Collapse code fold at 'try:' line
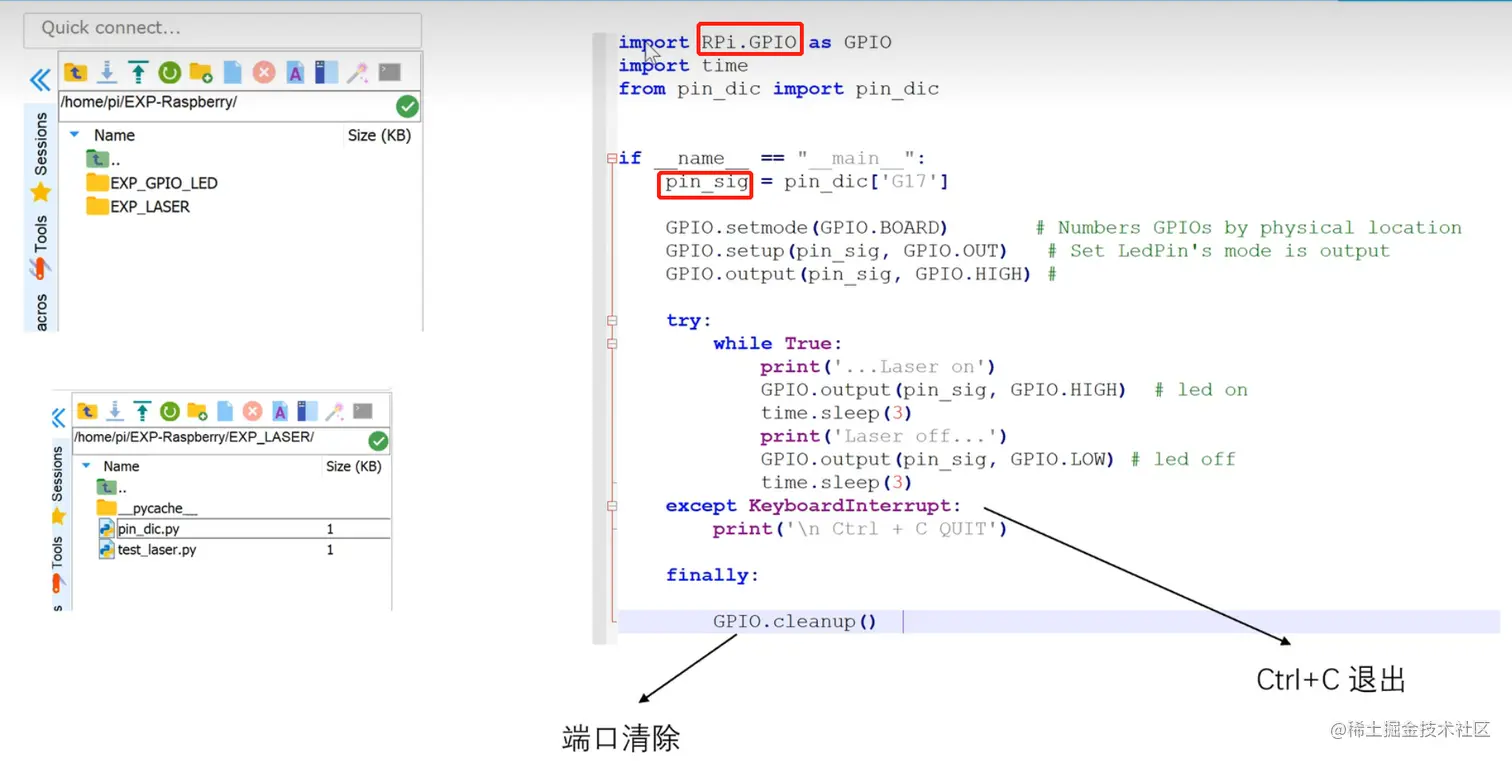The image size is (1512, 761). [611, 320]
